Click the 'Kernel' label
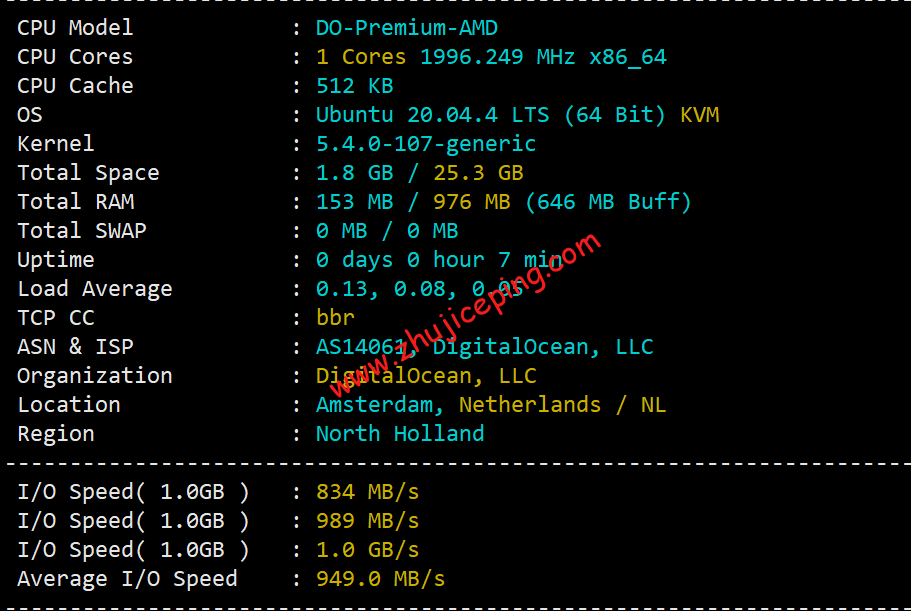Screen dimensions: 911x611 pyautogui.click(x=56, y=143)
